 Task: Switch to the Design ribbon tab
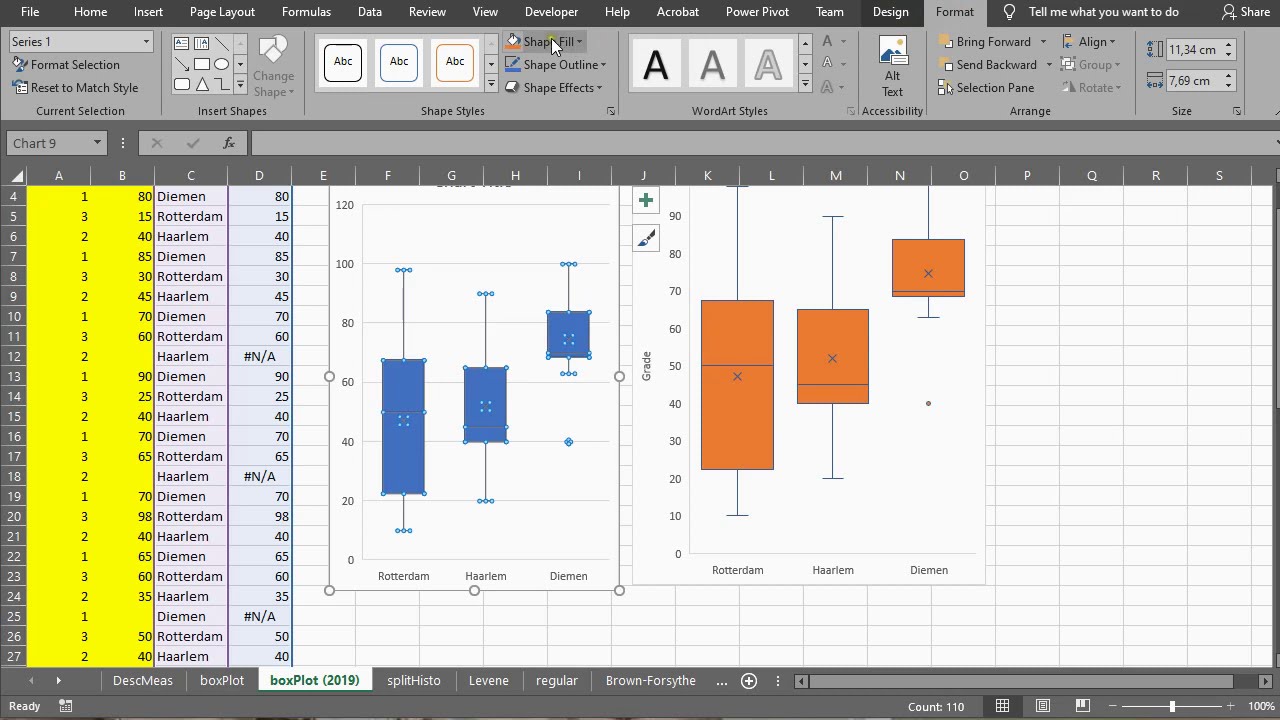(x=890, y=12)
